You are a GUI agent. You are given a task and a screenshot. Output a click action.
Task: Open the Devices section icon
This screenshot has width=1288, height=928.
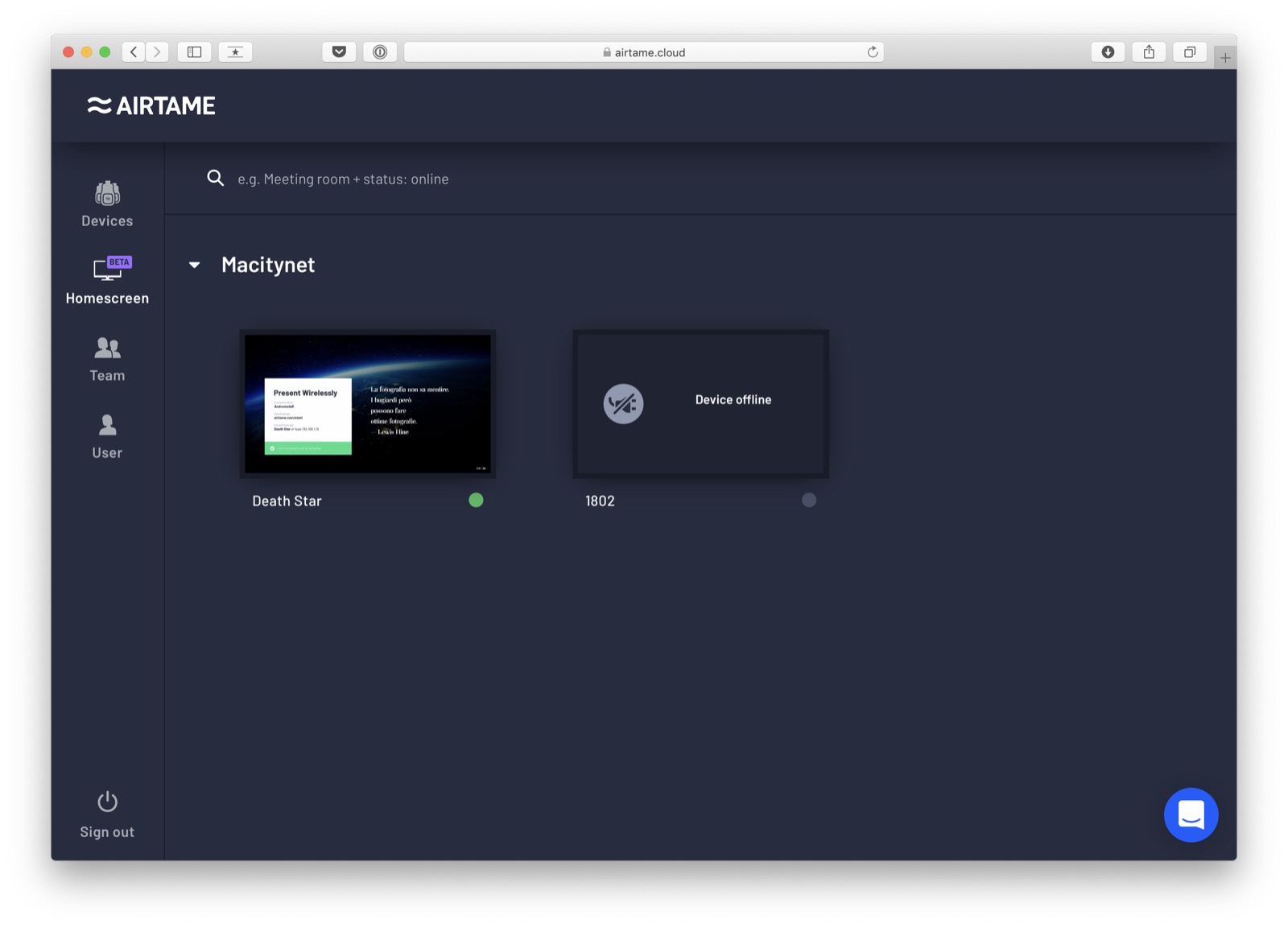click(107, 193)
